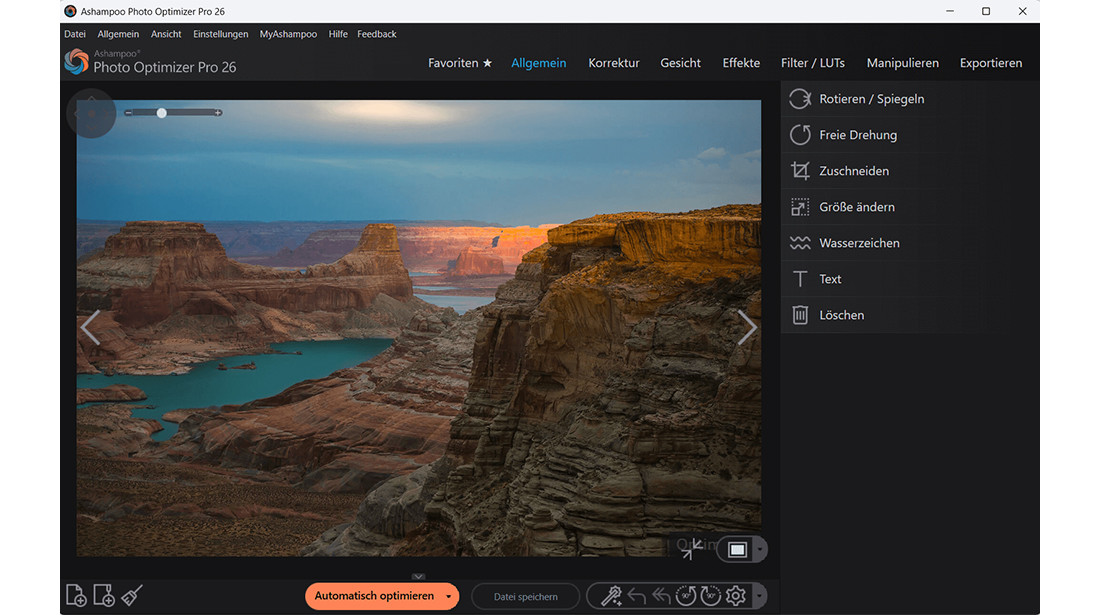Switch to the blue Allgemein tab
The height and width of the screenshot is (615, 1100).
coord(539,63)
